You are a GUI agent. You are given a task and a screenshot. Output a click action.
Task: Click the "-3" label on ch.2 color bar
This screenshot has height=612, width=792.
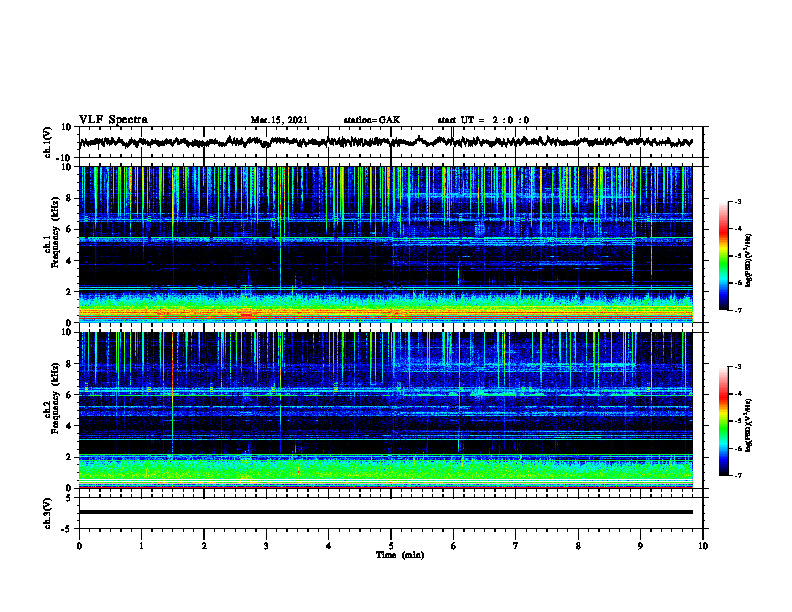pos(738,367)
